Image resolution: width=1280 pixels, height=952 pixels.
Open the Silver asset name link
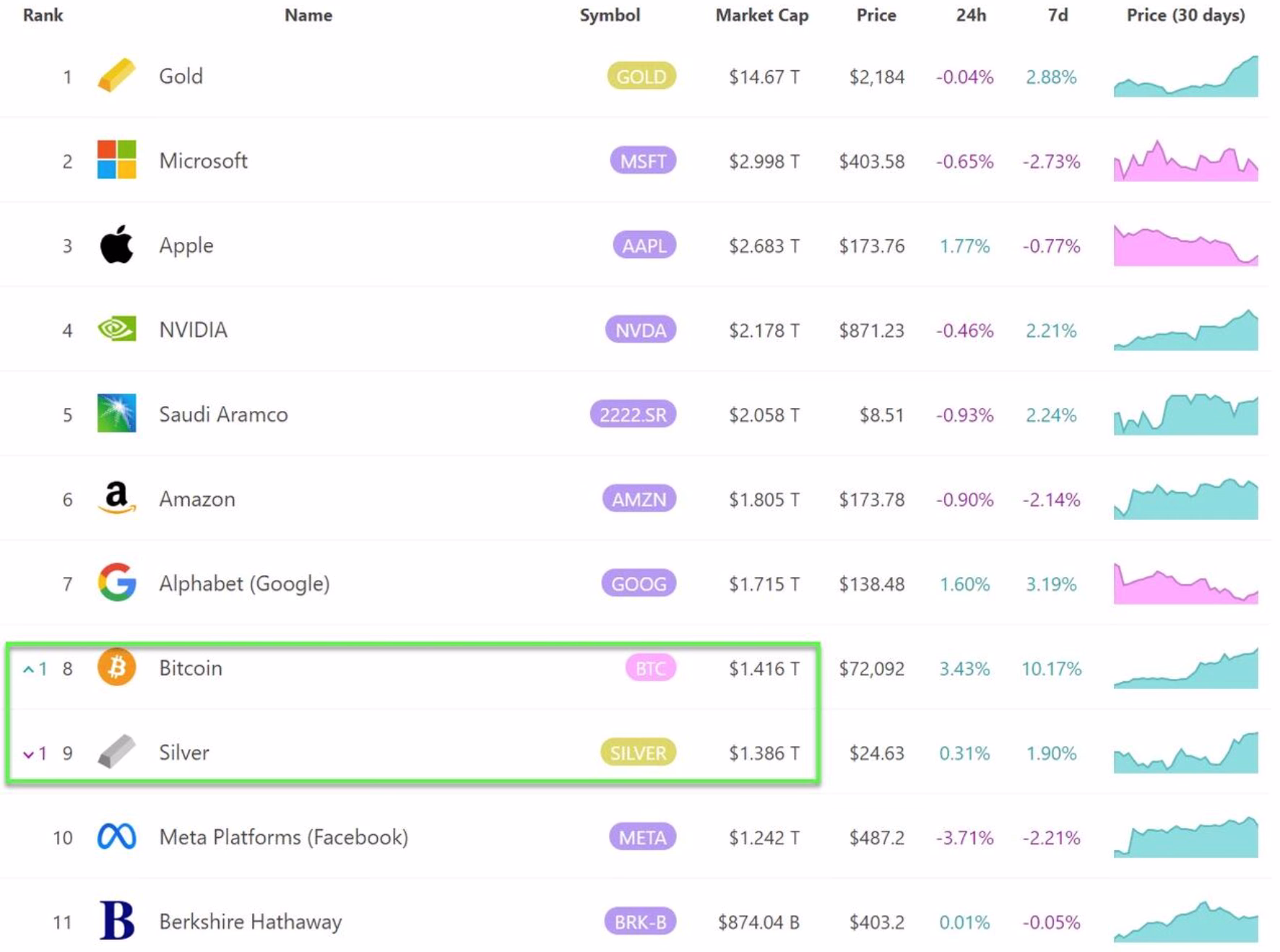click(184, 753)
